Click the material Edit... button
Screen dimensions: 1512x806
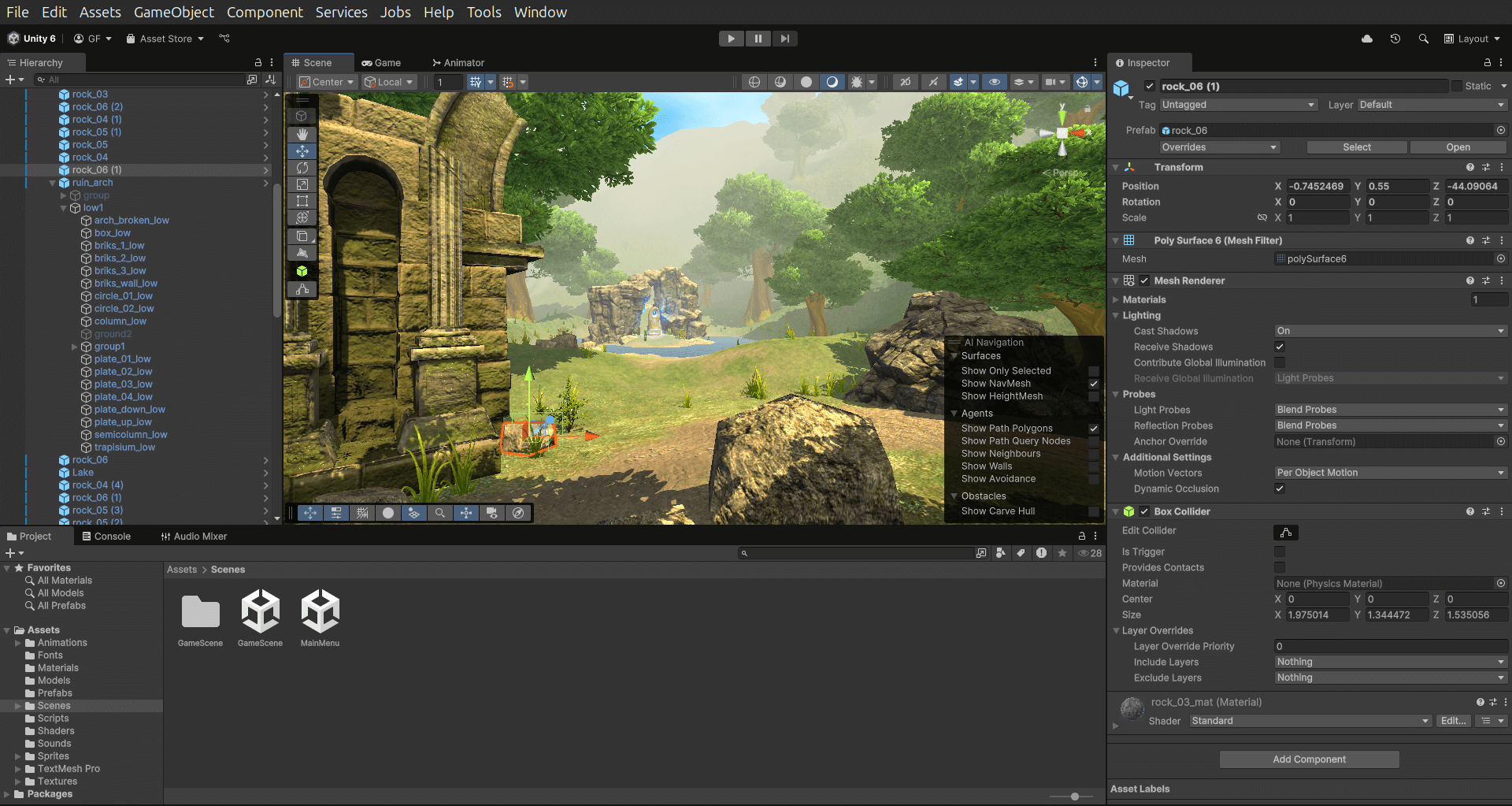tap(1453, 721)
